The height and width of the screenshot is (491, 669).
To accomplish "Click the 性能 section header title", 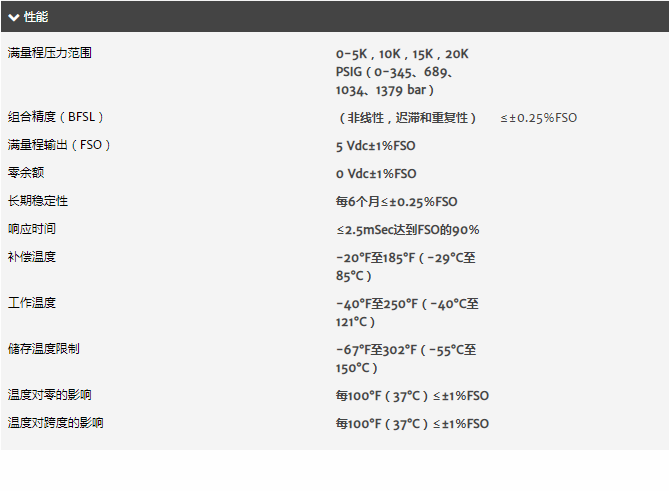I will coord(36,17).
